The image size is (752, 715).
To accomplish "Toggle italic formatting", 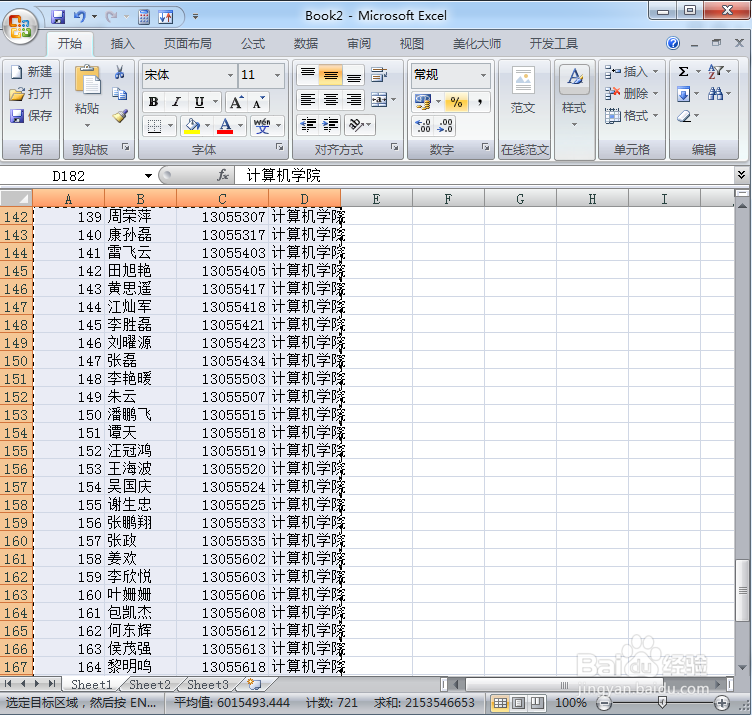I will click(176, 102).
